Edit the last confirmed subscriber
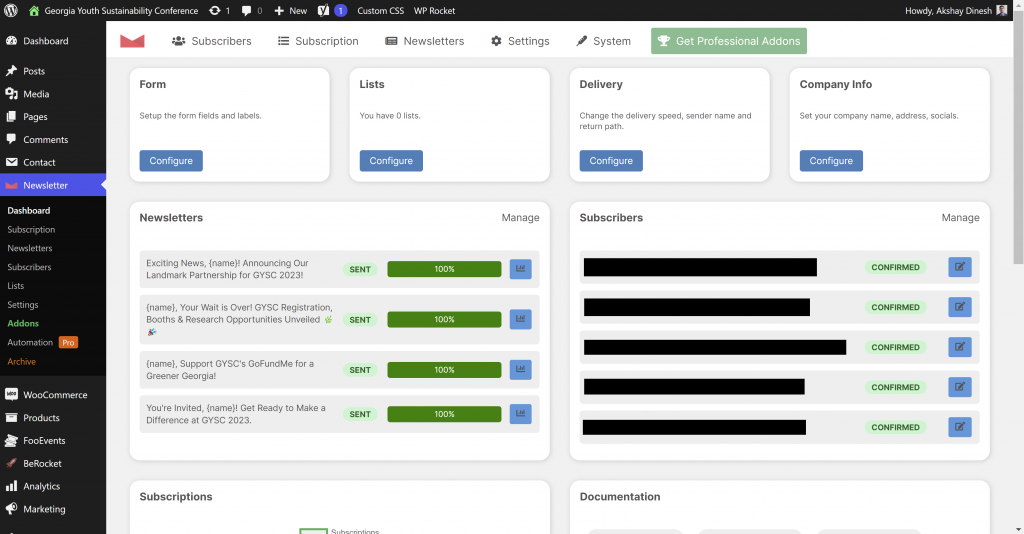Viewport: 1024px width, 534px height. [959, 427]
